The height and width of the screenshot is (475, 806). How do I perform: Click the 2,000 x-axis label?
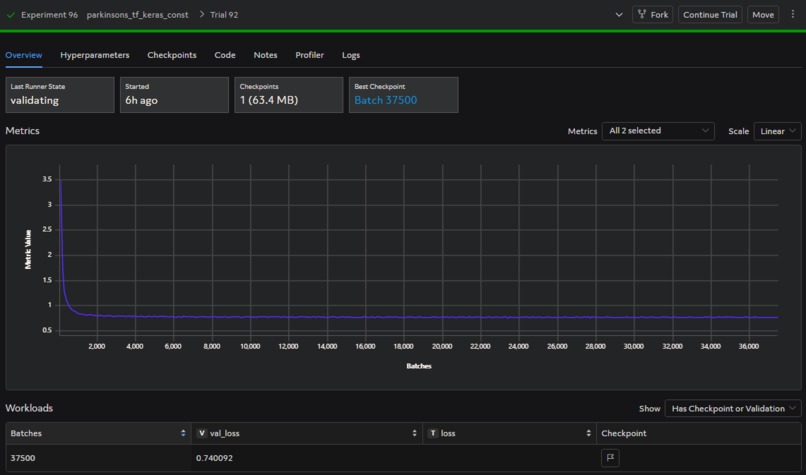97,346
